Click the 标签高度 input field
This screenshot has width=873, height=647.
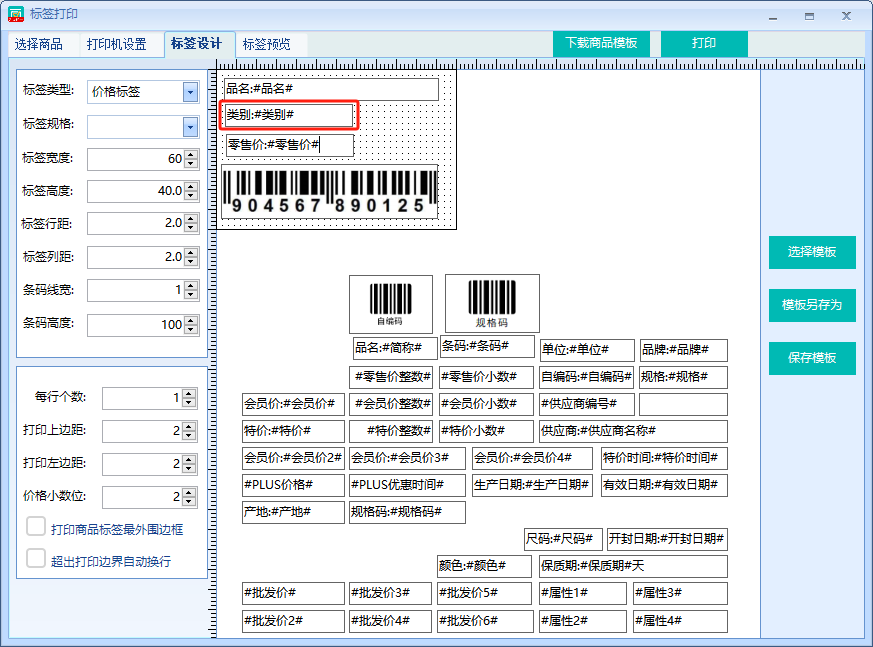pyautogui.click(x=136, y=192)
